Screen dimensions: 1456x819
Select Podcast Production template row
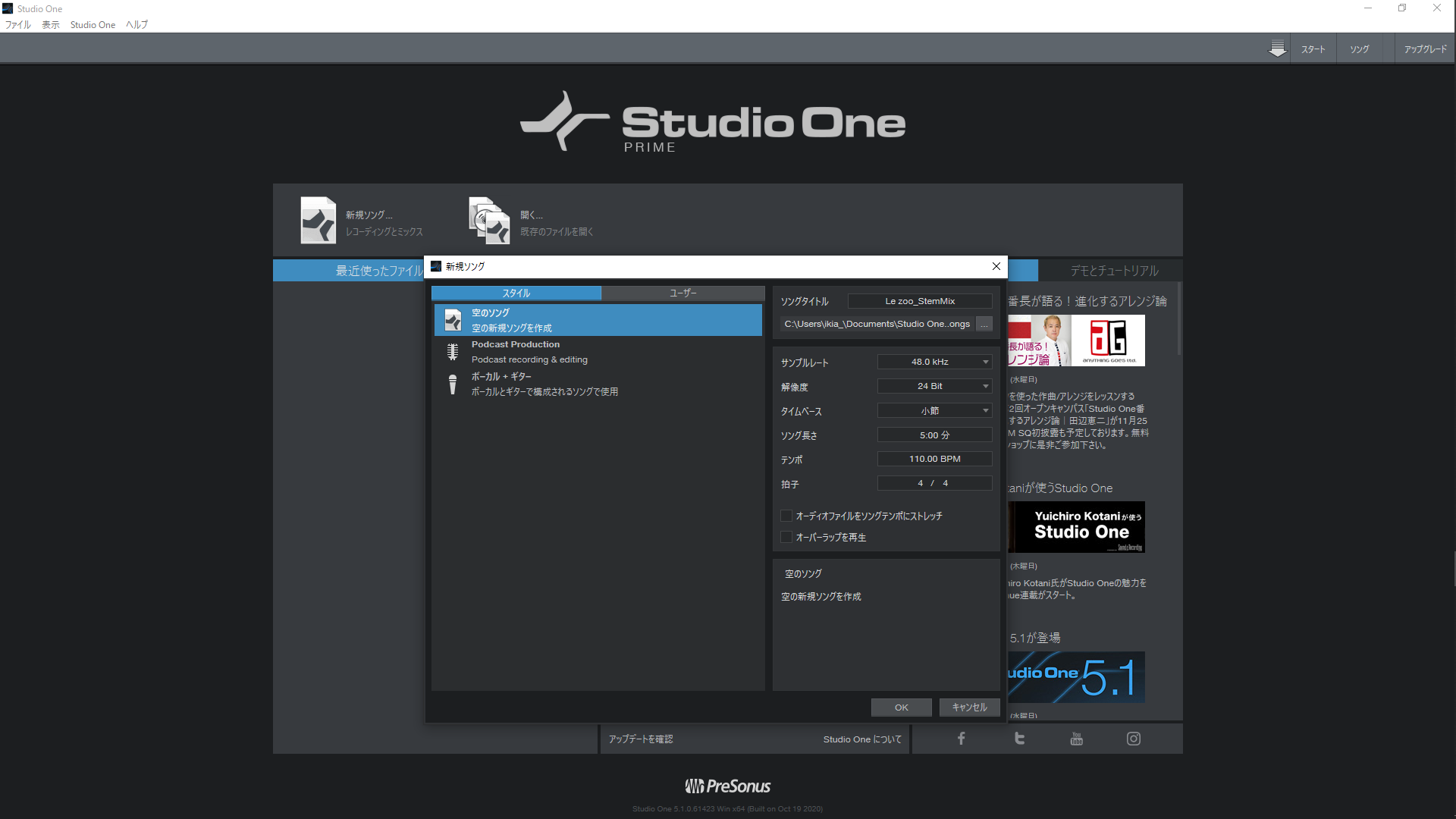click(x=598, y=352)
